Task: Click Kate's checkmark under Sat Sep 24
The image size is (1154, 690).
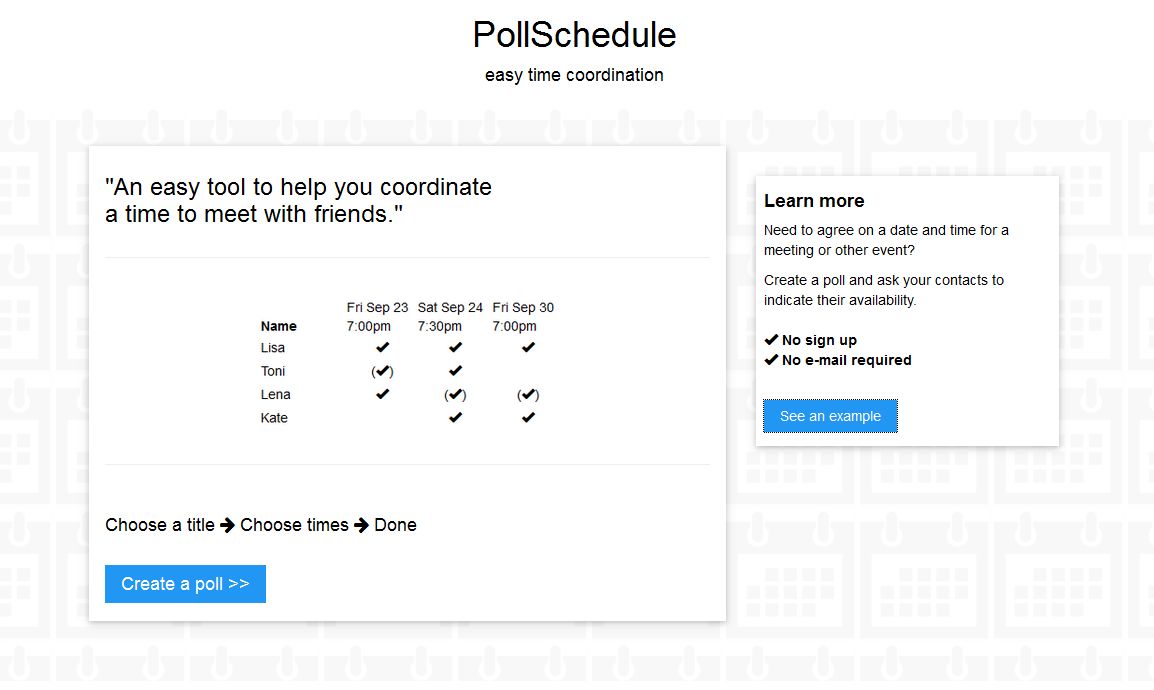Action: [x=455, y=417]
